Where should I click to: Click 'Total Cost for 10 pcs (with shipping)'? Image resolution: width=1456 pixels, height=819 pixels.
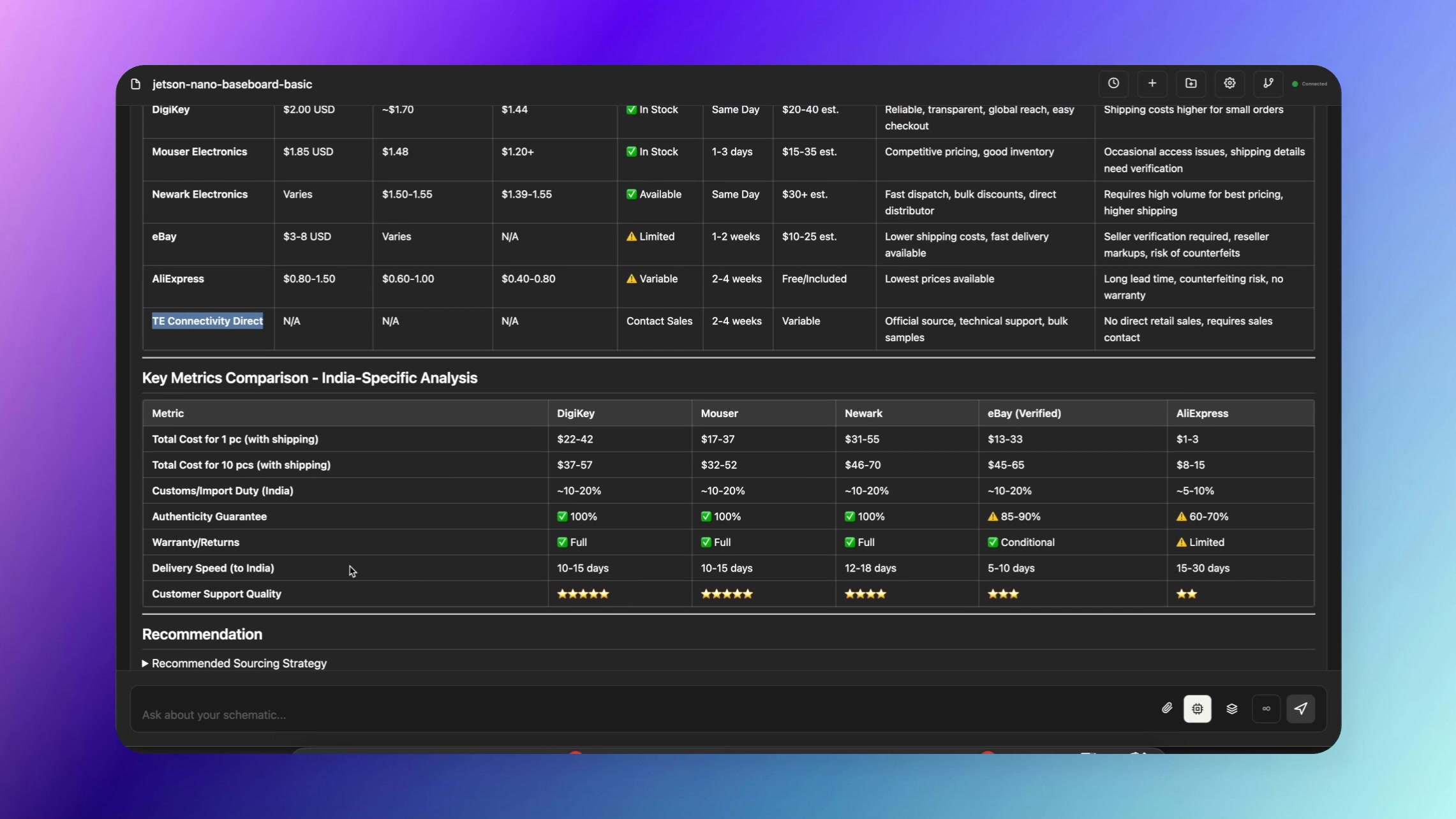(x=241, y=465)
